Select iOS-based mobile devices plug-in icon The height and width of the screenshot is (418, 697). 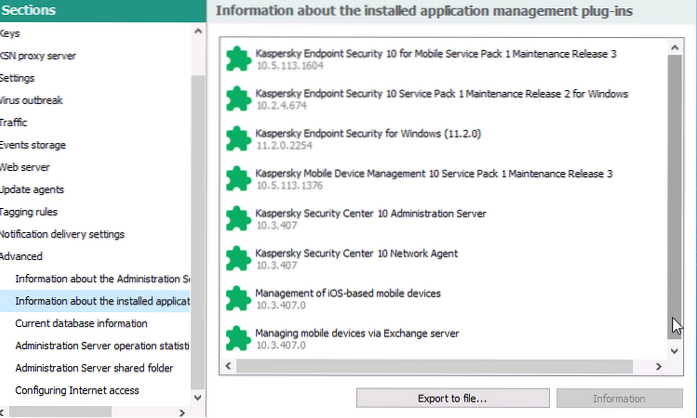[x=237, y=298]
